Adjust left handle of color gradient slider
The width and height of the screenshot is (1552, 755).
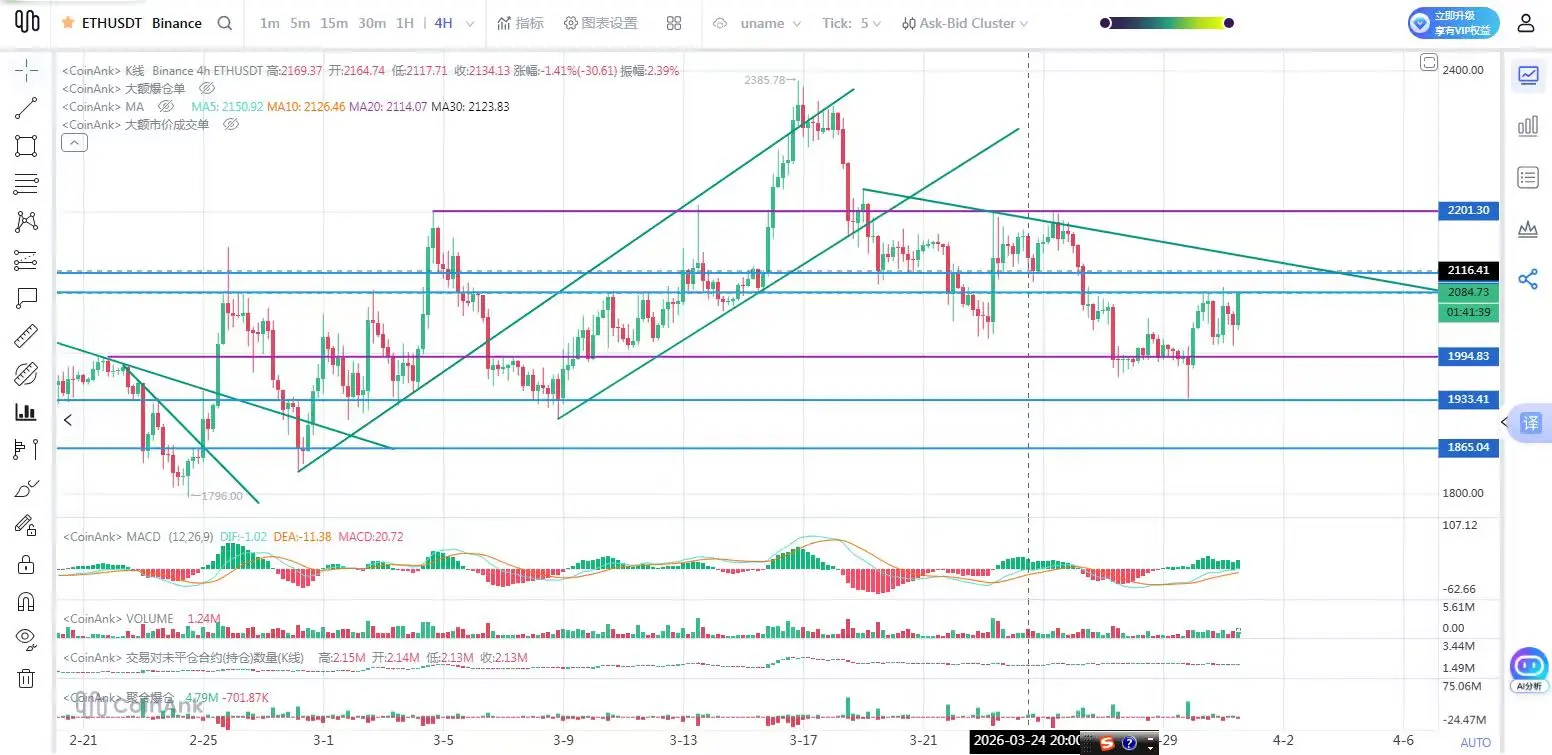[1104, 23]
